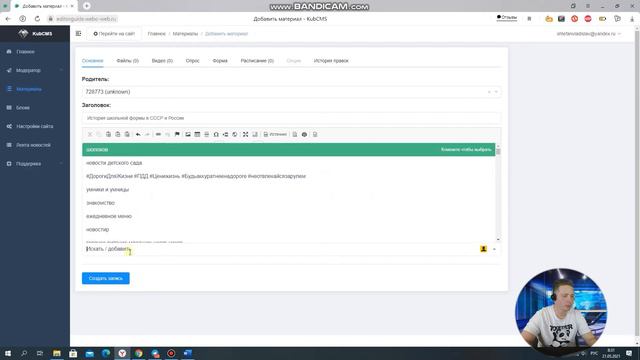640x360 pixels.
Task: Switch to the Опрос tab
Action: click(x=192, y=60)
